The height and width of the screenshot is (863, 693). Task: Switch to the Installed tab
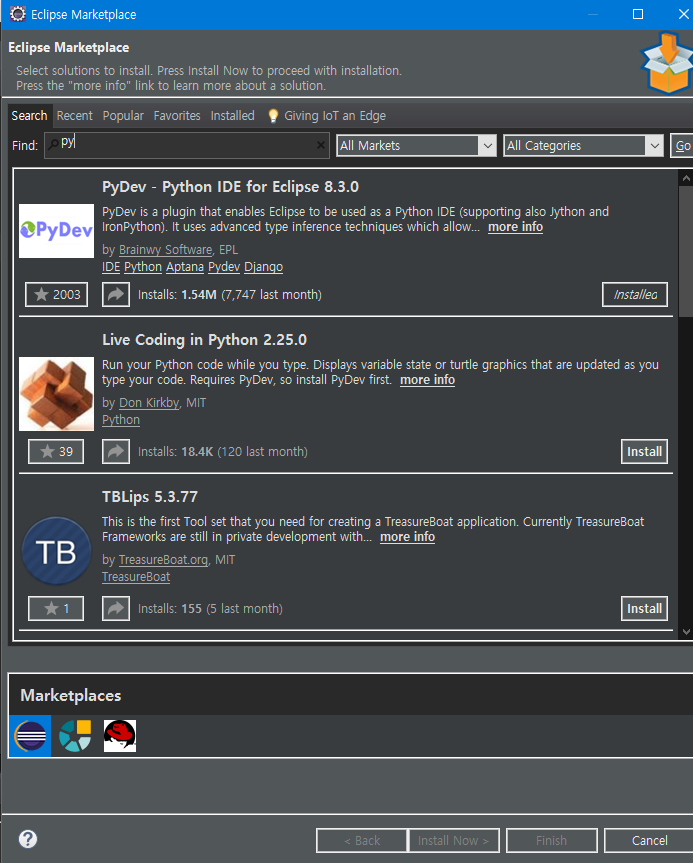coord(233,116)
